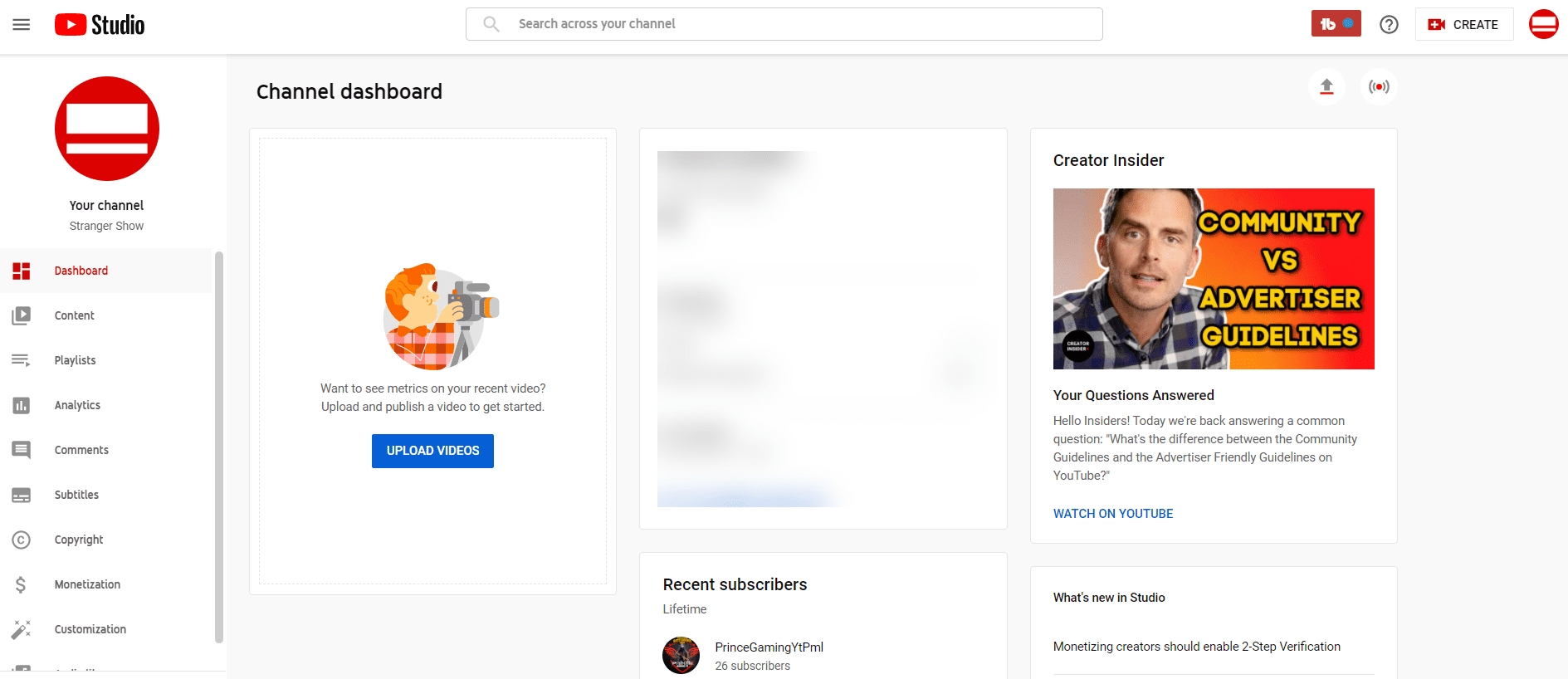Click the large channel profile picture
Image resolution: width=1568 pixels, height=679 pixels.
pyautogui.click(x=107, y=129)
